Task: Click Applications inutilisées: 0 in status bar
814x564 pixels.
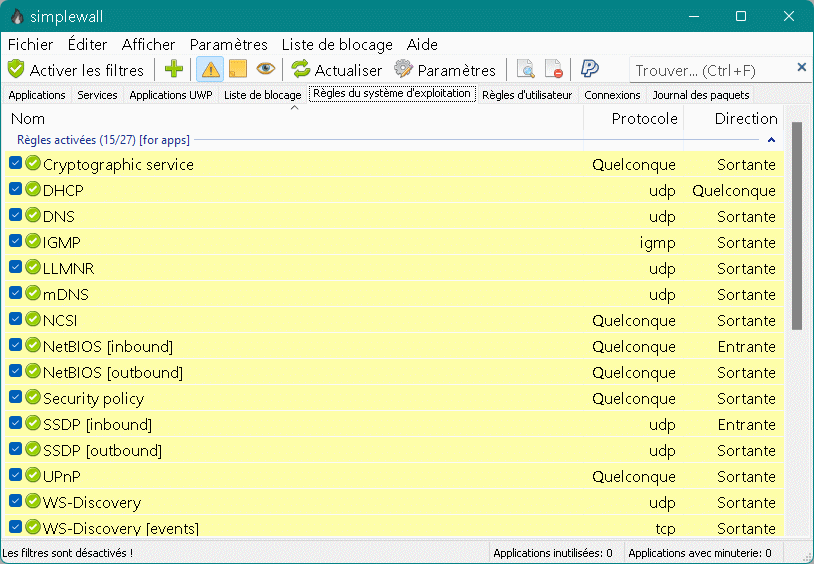Action: (x=553, y=553)
